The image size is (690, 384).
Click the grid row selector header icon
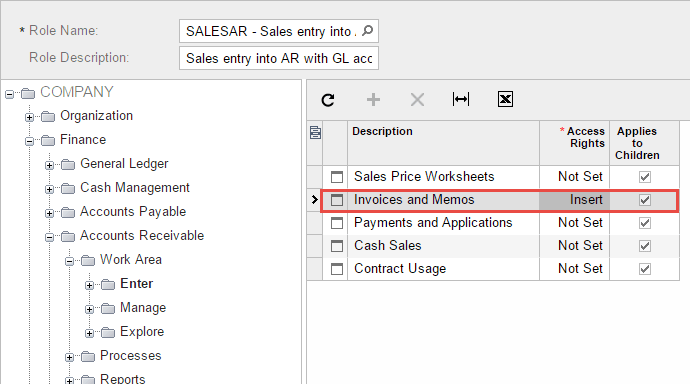(315, 132)
